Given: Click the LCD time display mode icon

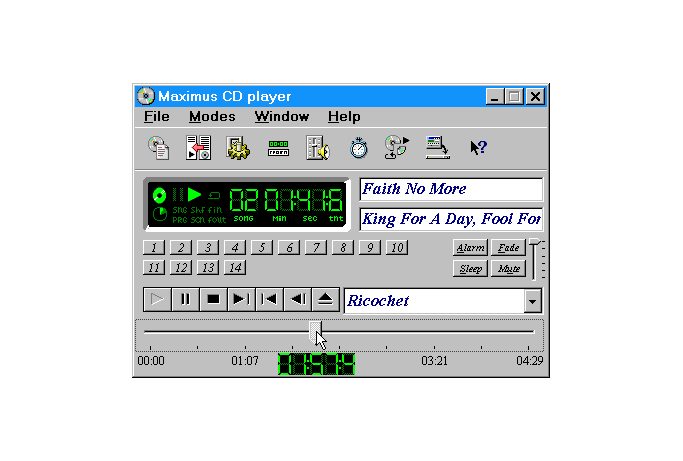Looking at the screenshot, I should (278, 148).
